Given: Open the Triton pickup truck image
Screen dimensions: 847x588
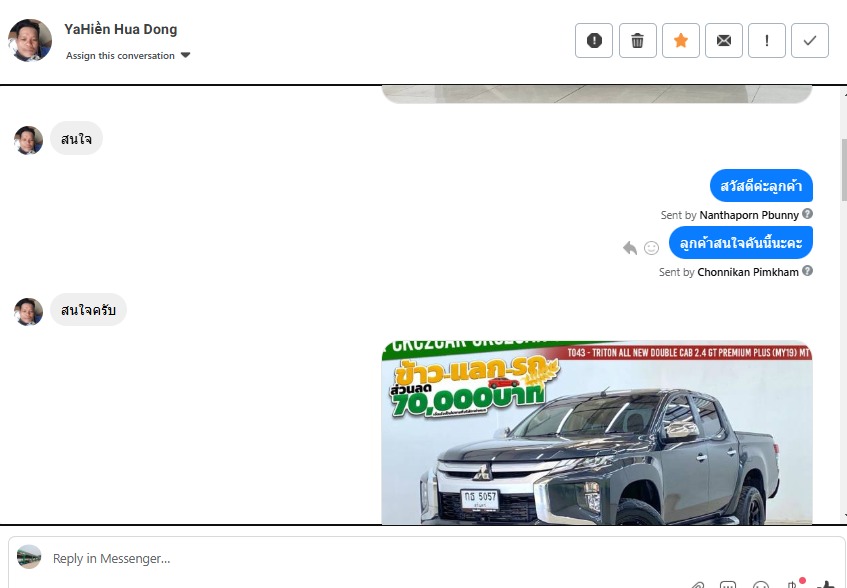Looking at the screenshot, I should coord(597,432).
